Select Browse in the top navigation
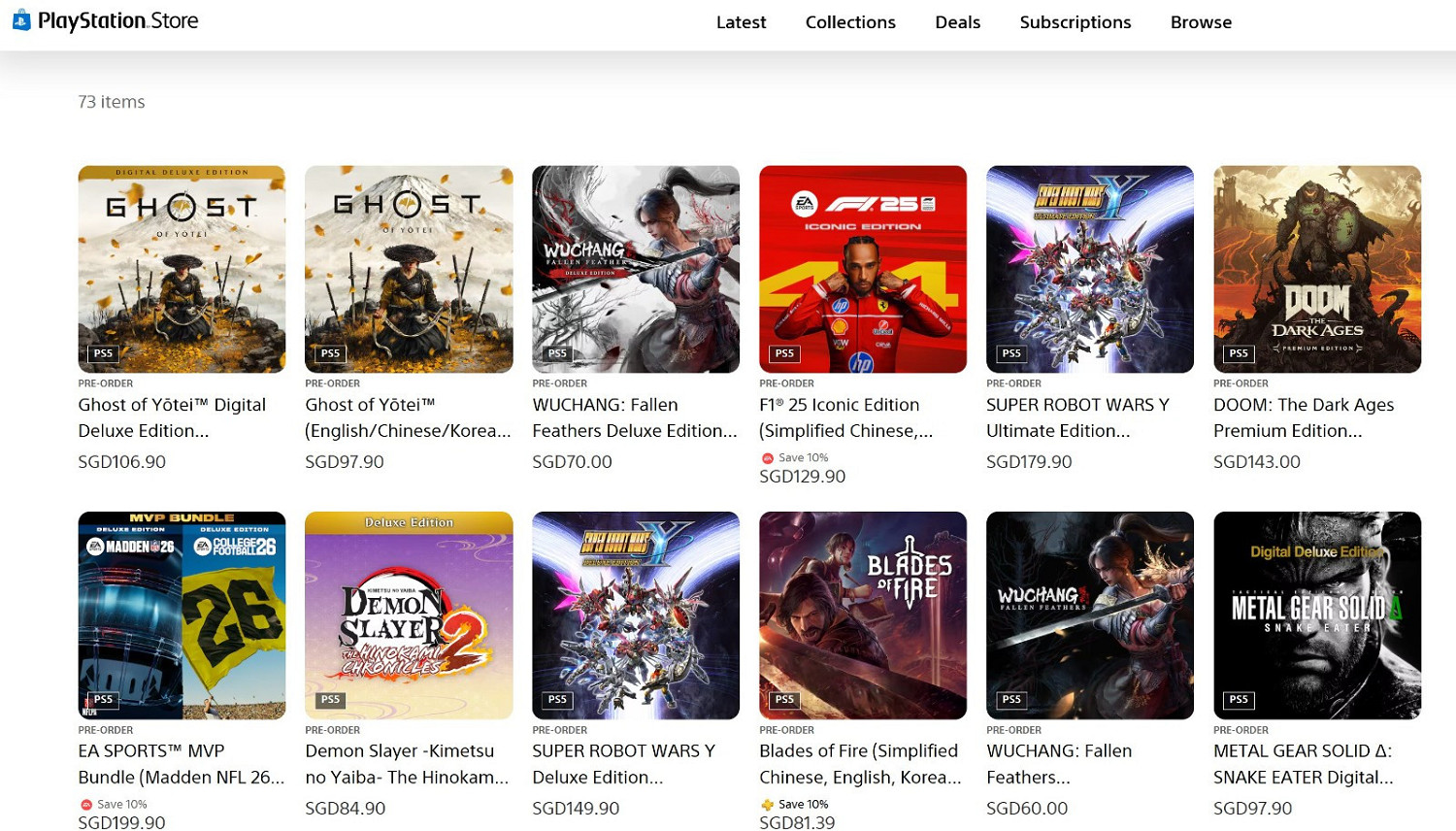Image resolution: width=1456 pixels, height=831 pixels. click(1201, 22)
